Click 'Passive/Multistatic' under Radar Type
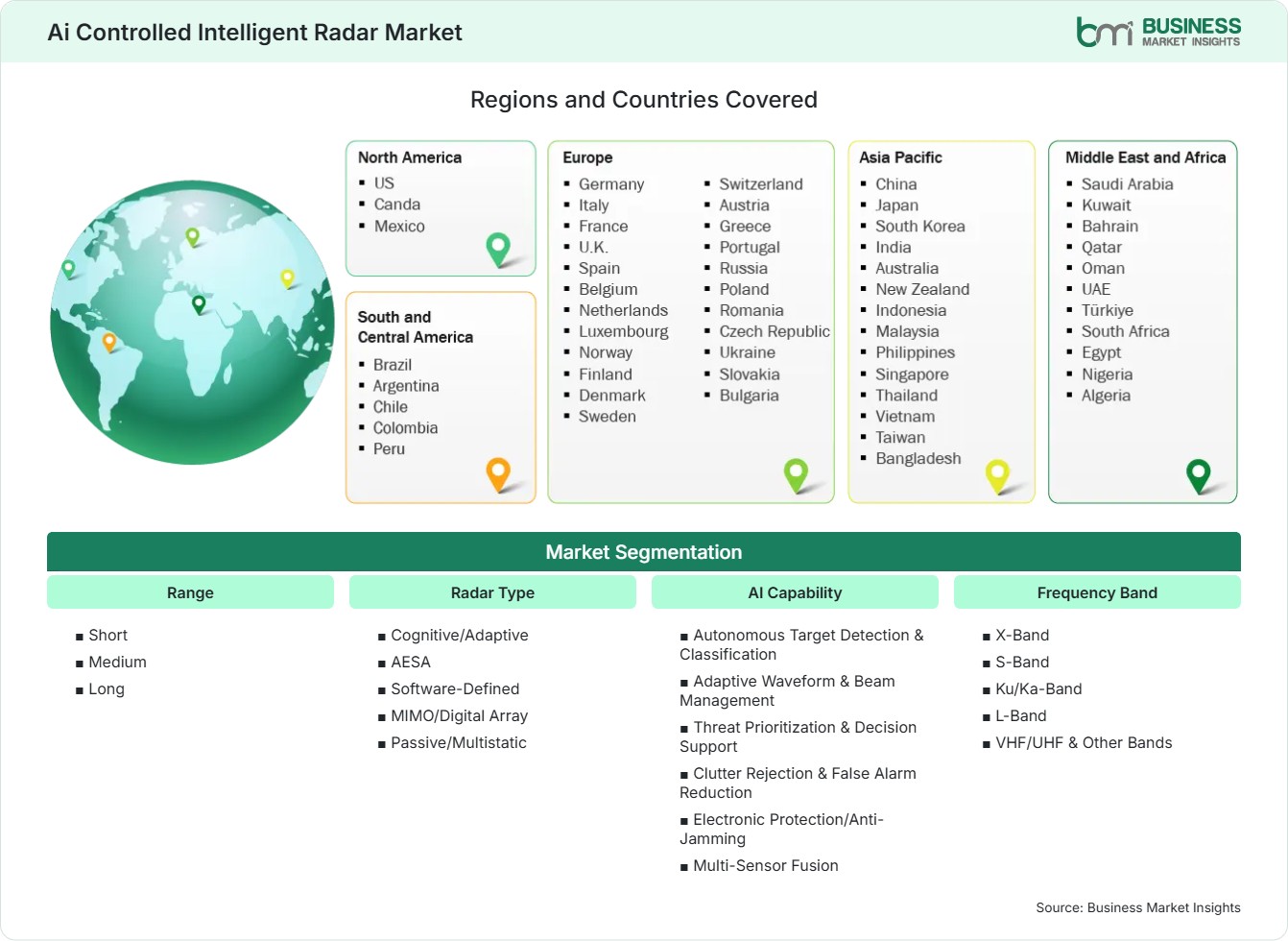1288x941 pixels. (459, 743)
